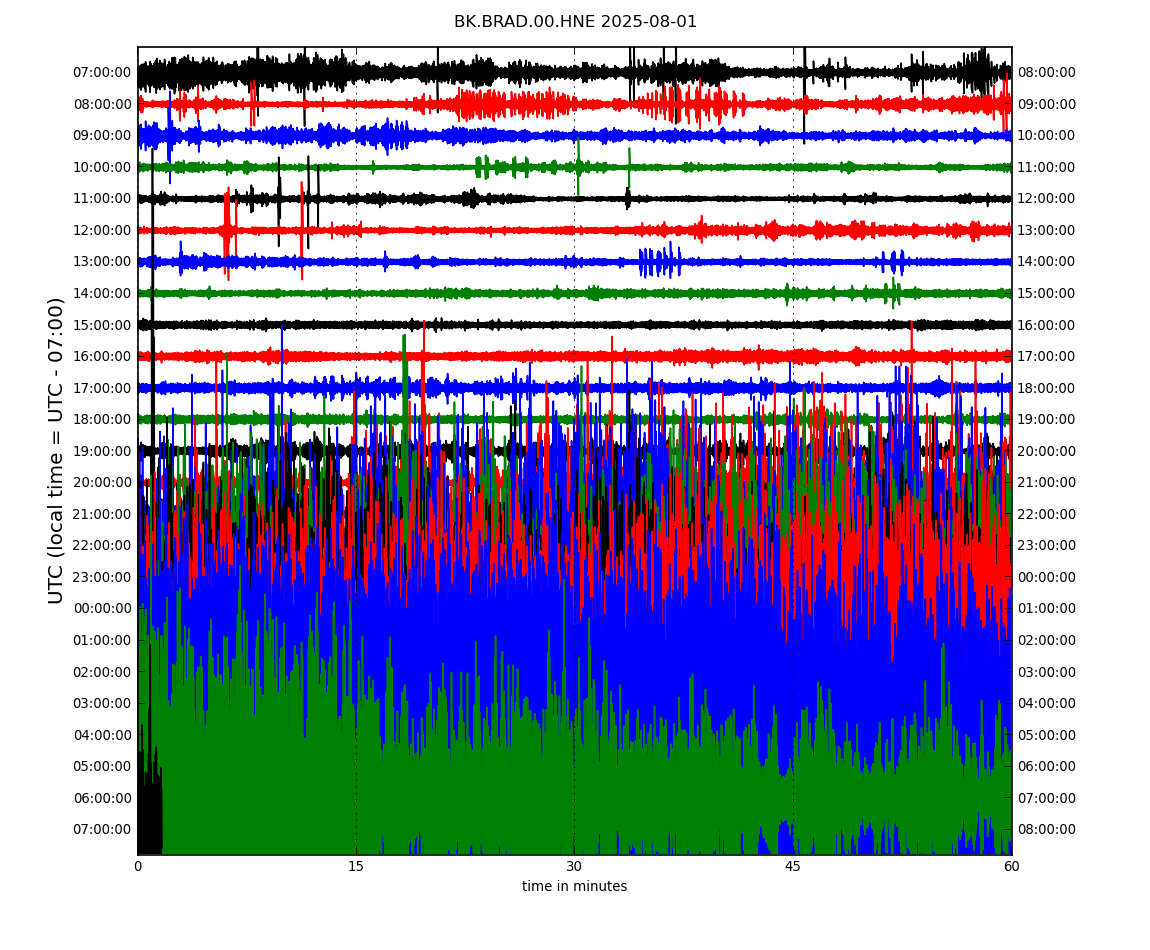The width and height of the screenshot is (1150, 950).
Task: Select the left-axis time label 08:00:00
Action: [x=103, y=104]
